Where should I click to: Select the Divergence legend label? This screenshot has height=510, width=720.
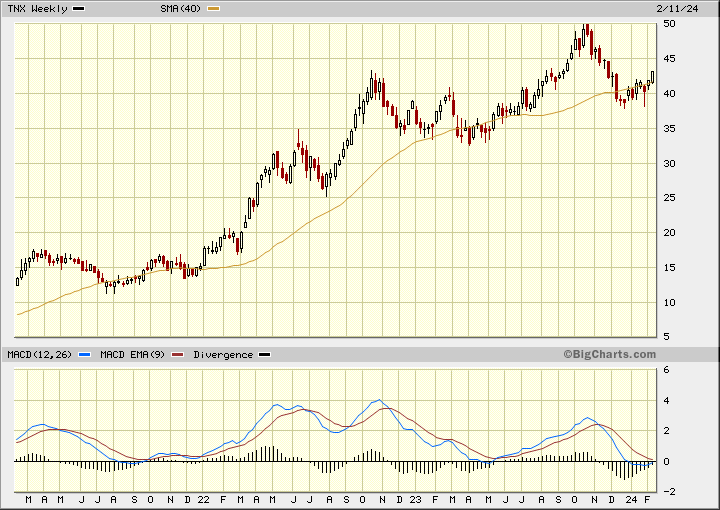click(223, 355)
